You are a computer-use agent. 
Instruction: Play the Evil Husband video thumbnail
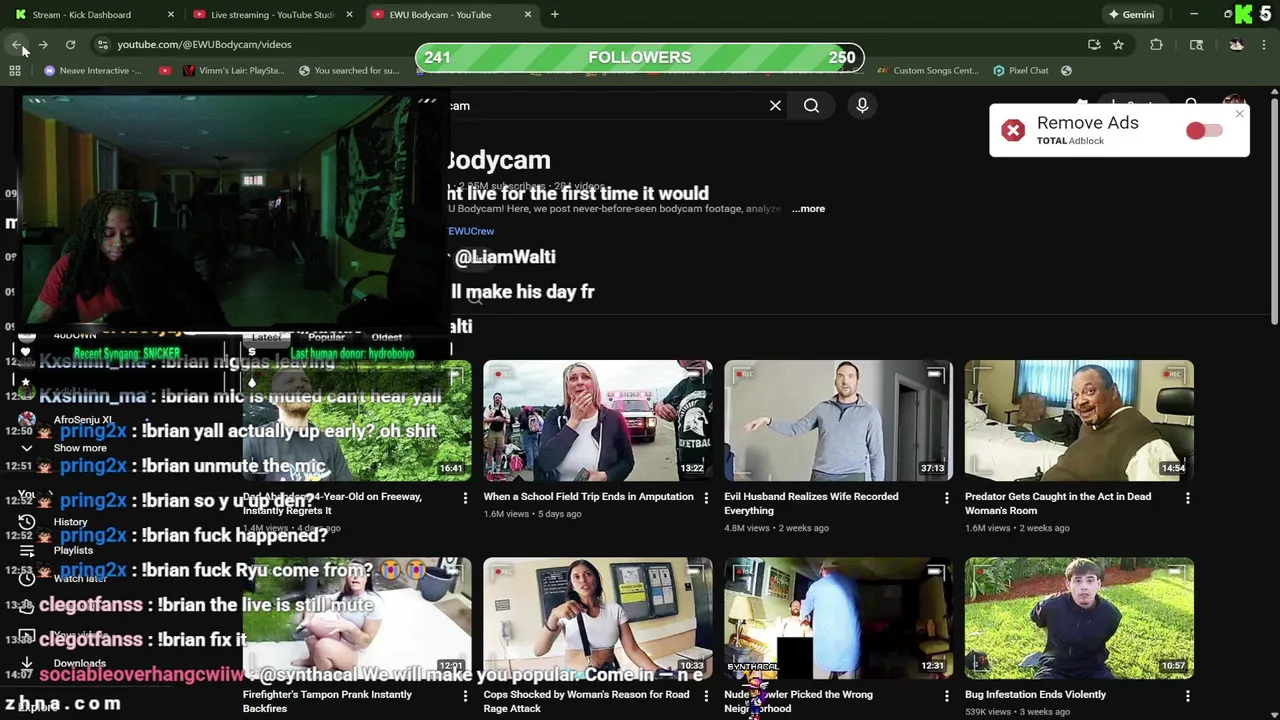pos(839,420)
